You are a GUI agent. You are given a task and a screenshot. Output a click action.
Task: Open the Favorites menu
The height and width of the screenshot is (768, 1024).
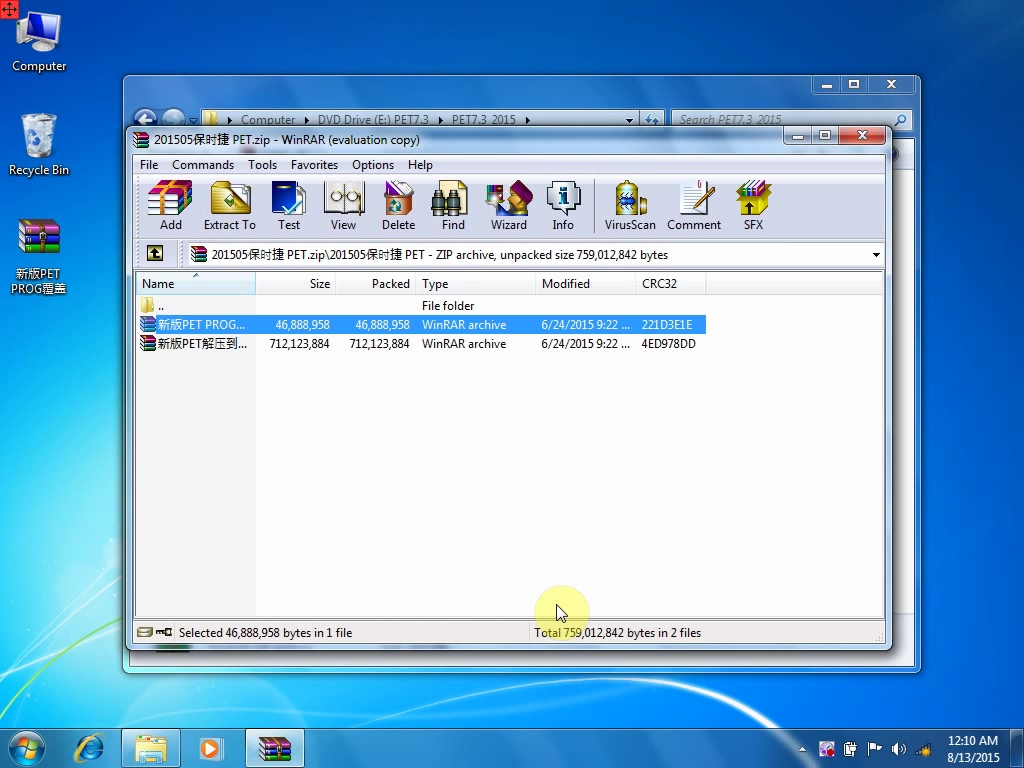click(314, 165)
